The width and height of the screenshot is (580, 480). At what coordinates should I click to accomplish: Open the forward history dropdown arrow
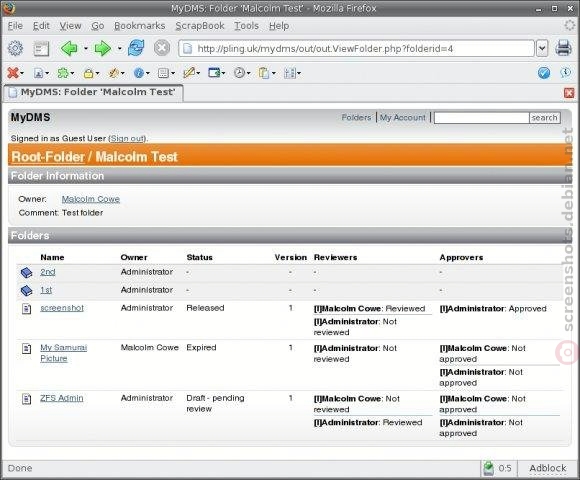(x=119, y=48)
